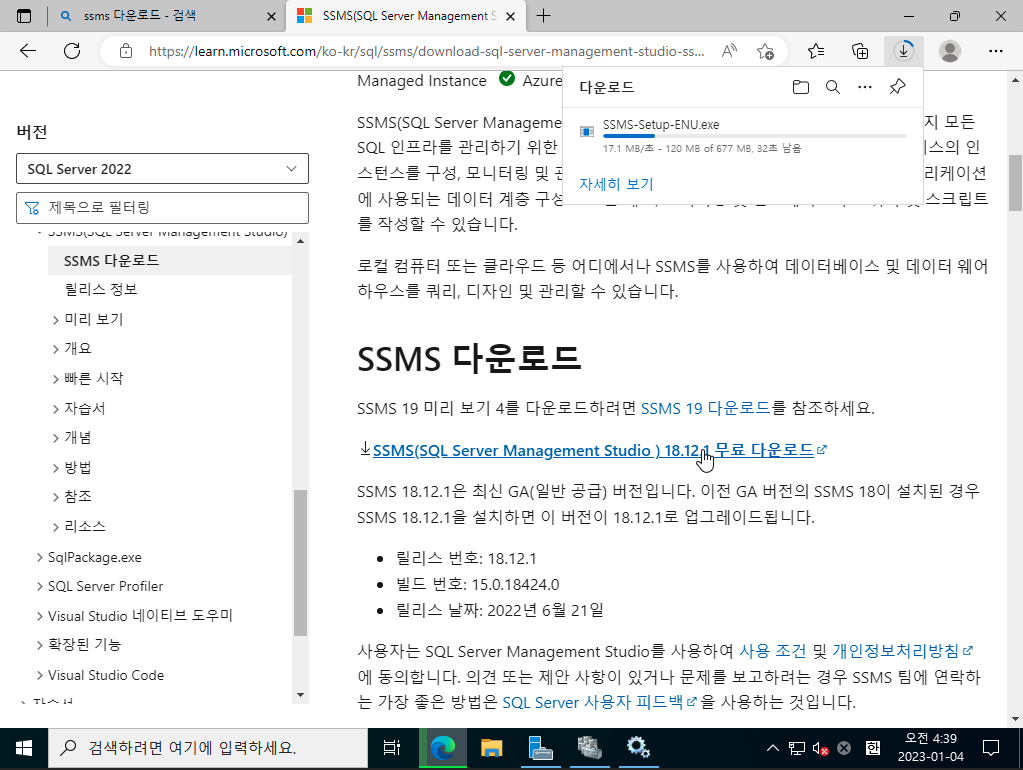Open File Explorer from taskbar
1023x770 pixels.
tap(491, 748)
